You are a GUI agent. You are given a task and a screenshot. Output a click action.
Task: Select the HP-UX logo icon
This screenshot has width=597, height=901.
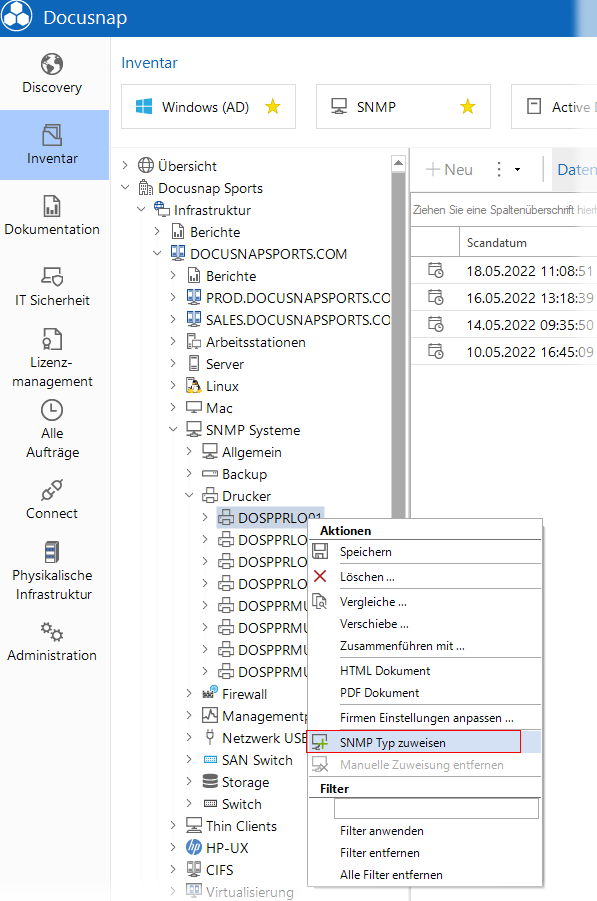(x=194, y=847)
